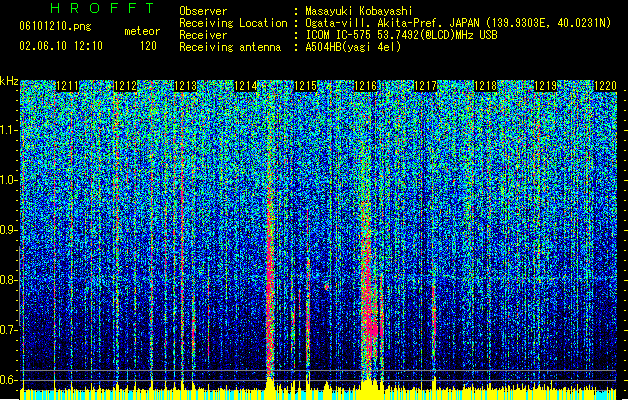The height and width of the screenshot is (400, 629).
Task: Click the A504HB(yagi 4el) antenna text
Action: click(353, 47)
